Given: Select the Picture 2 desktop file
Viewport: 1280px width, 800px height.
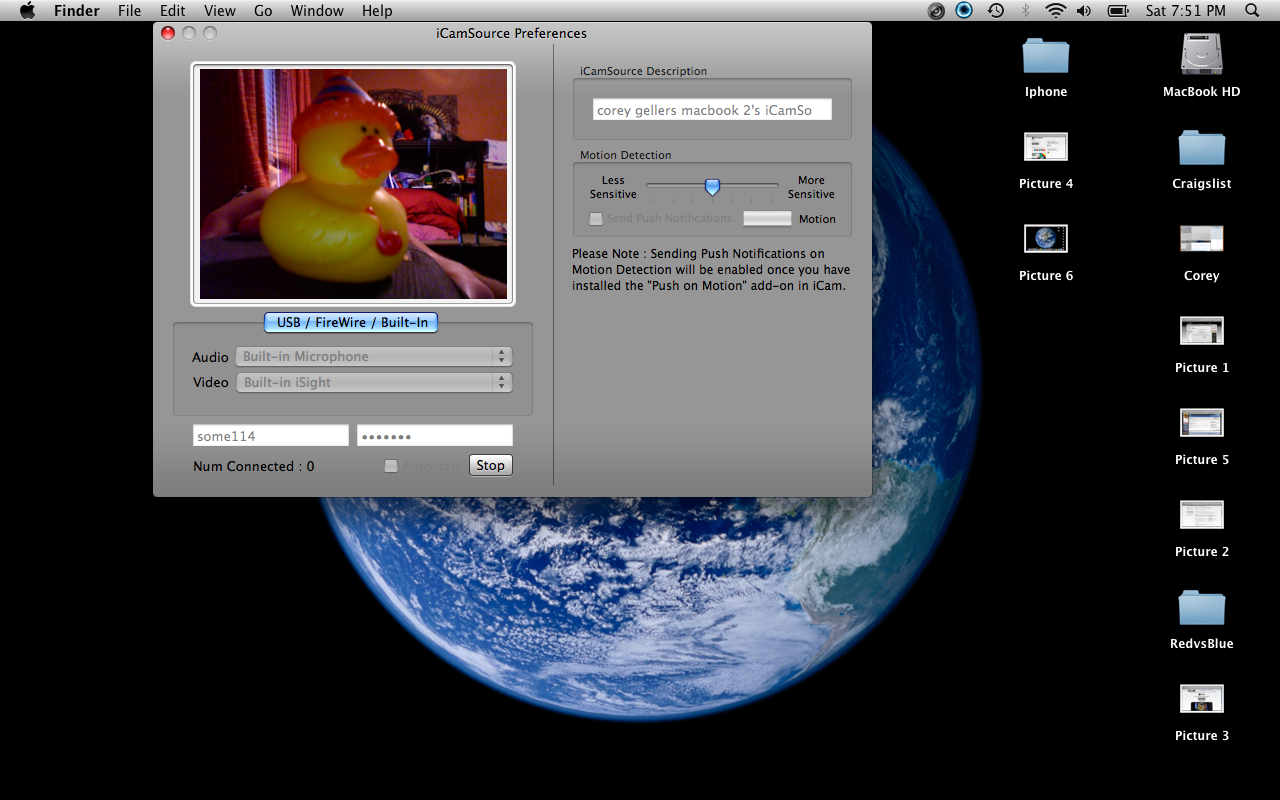Looking at the screenshot, I should [x=1202, y=515].
